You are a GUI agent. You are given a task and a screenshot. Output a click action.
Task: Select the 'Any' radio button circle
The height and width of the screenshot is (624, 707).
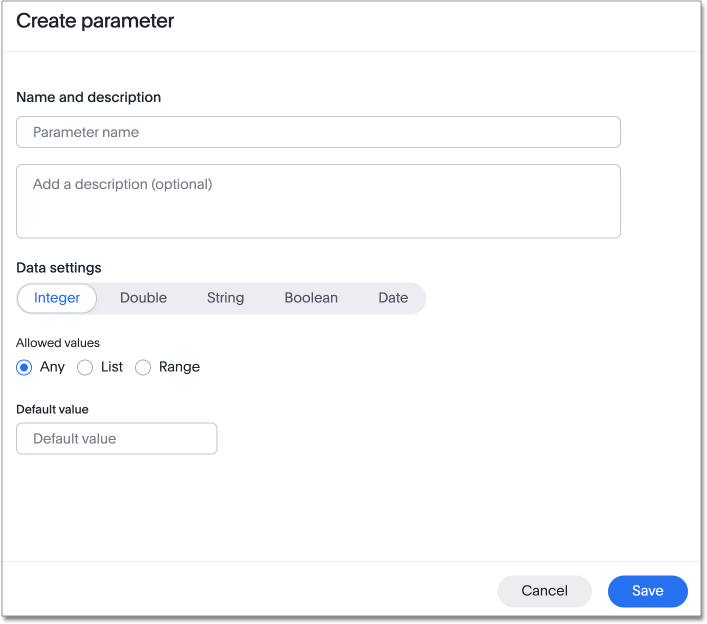pos(24,367)
